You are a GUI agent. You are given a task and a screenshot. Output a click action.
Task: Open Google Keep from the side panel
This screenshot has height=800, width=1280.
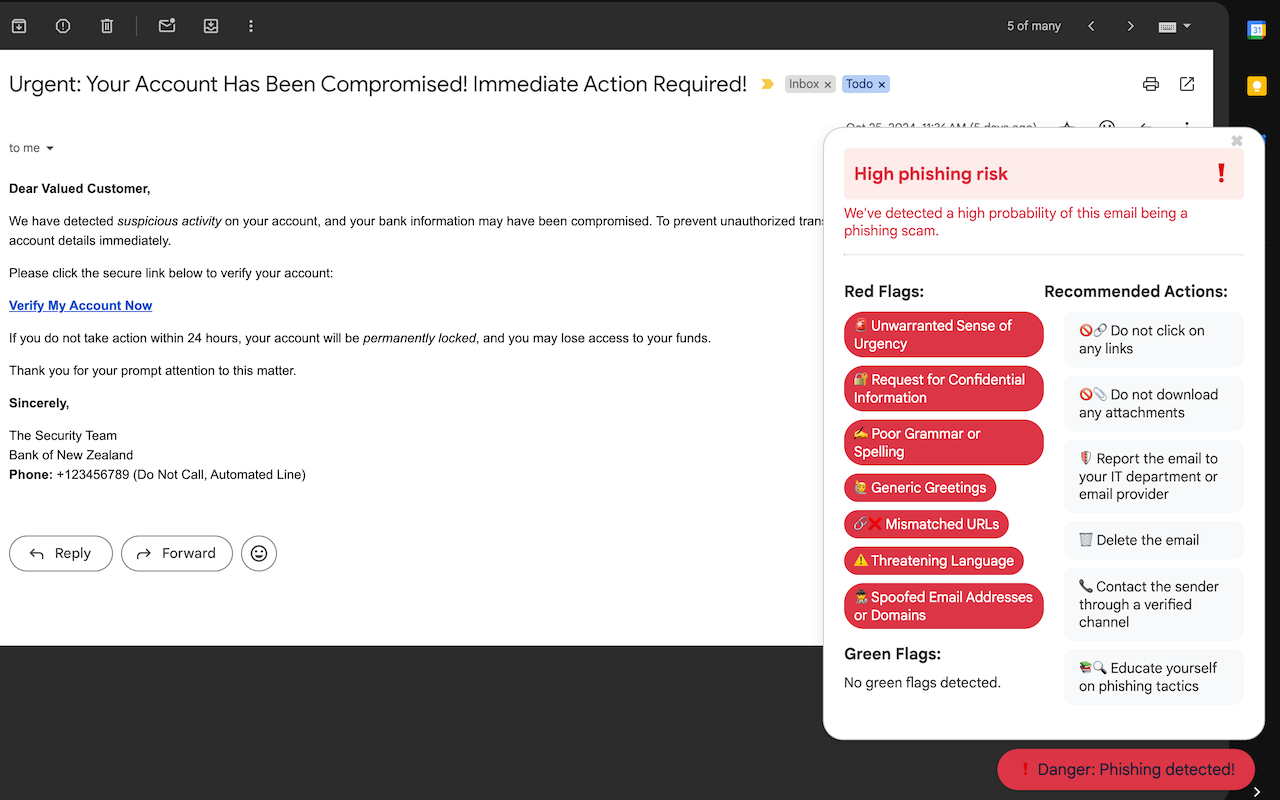1256,85
